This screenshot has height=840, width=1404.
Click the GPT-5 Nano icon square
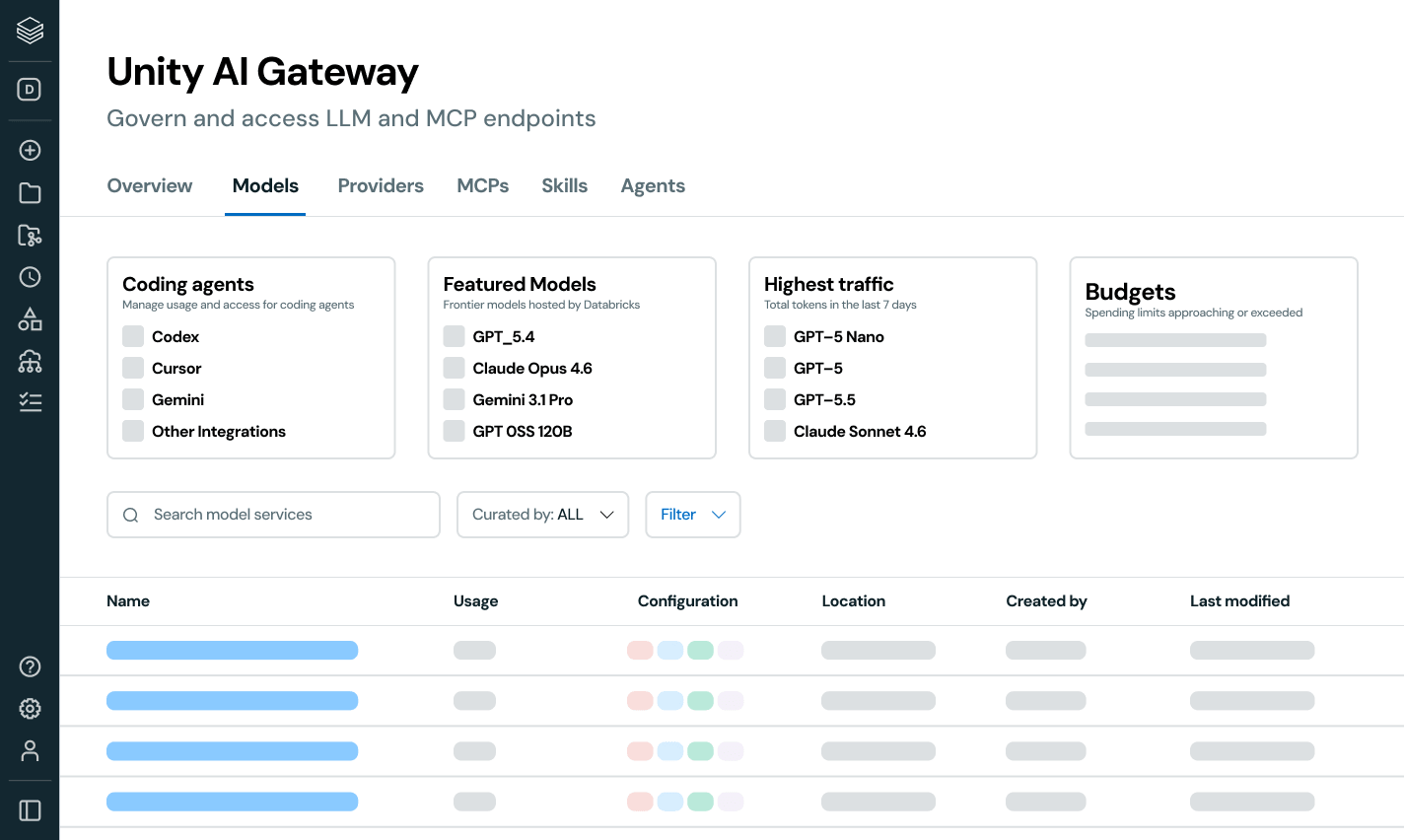click(775, 336)
